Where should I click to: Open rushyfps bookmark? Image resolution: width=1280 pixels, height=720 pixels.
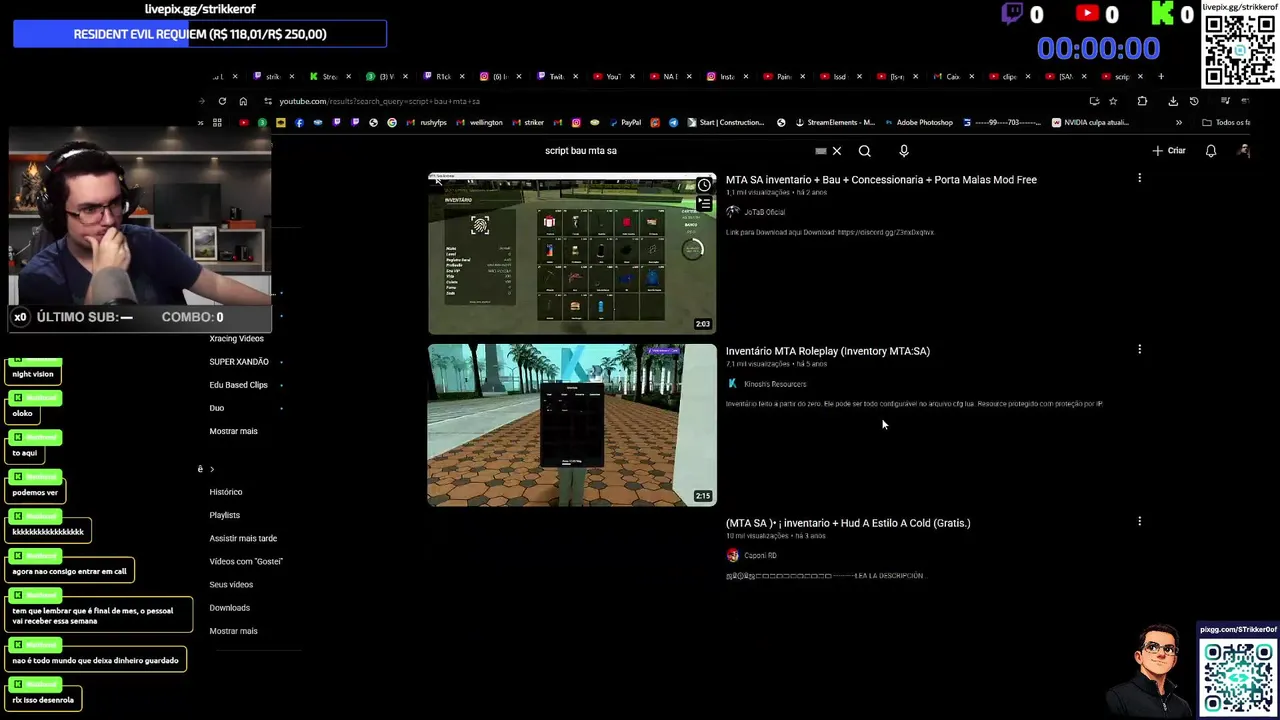(x=427, y=123)
